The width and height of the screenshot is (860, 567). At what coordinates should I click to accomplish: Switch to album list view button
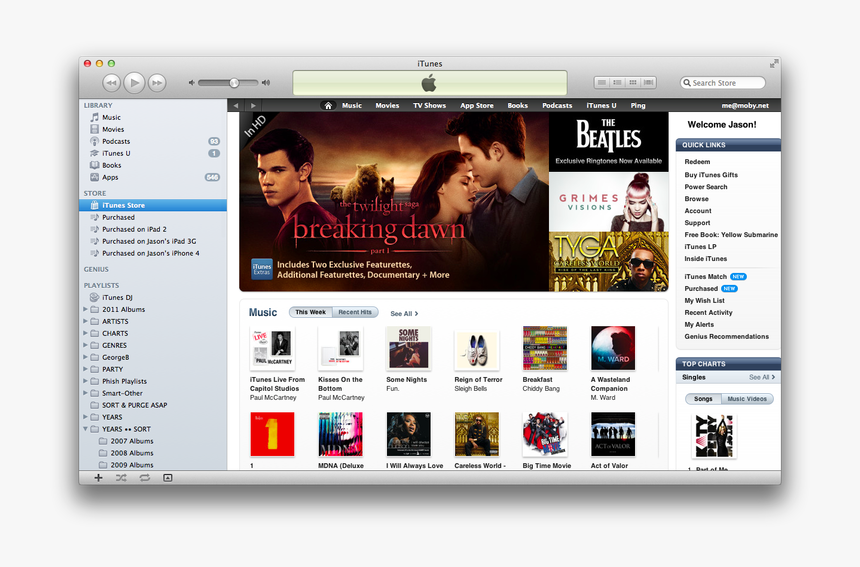click(x=617, y=82)
